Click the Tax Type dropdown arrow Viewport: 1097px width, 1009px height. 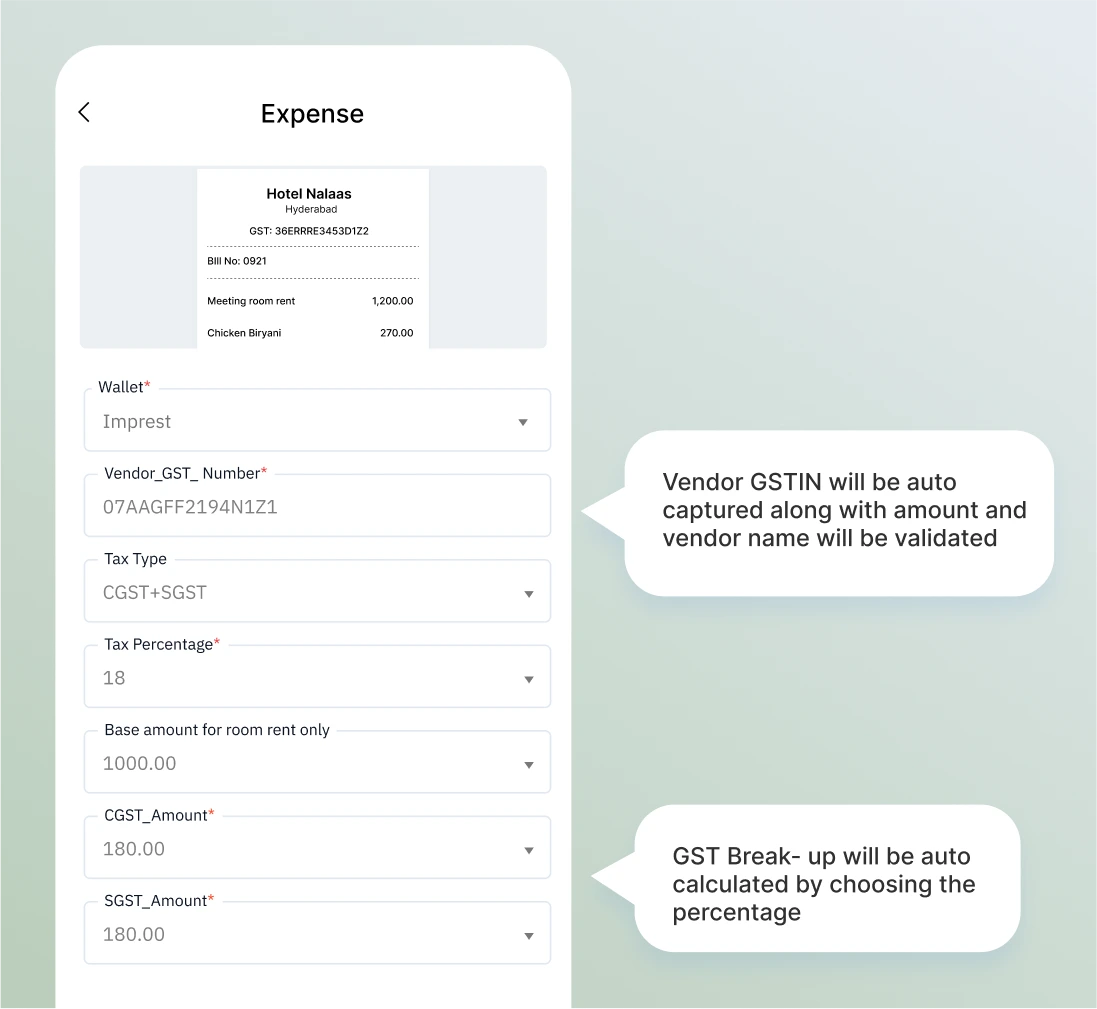point(529,594)
